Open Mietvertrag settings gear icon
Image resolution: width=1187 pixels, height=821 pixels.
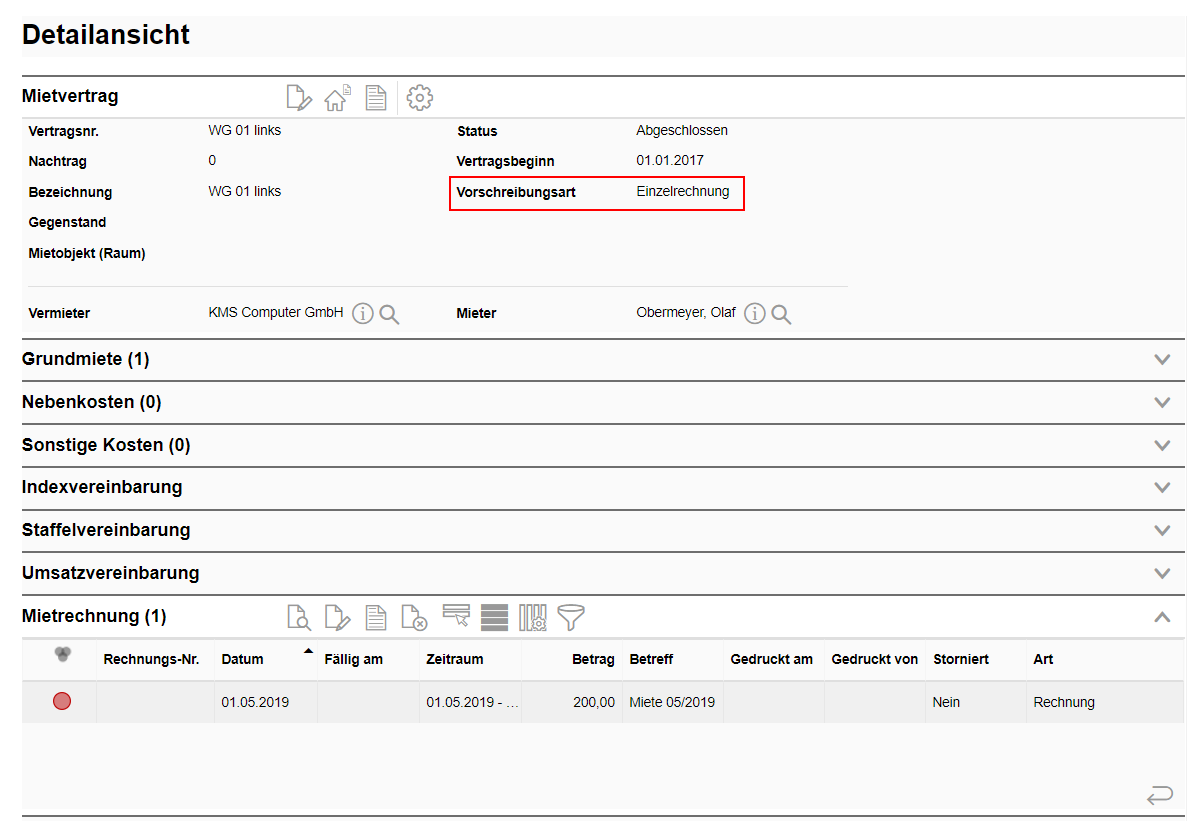(420, 98)
